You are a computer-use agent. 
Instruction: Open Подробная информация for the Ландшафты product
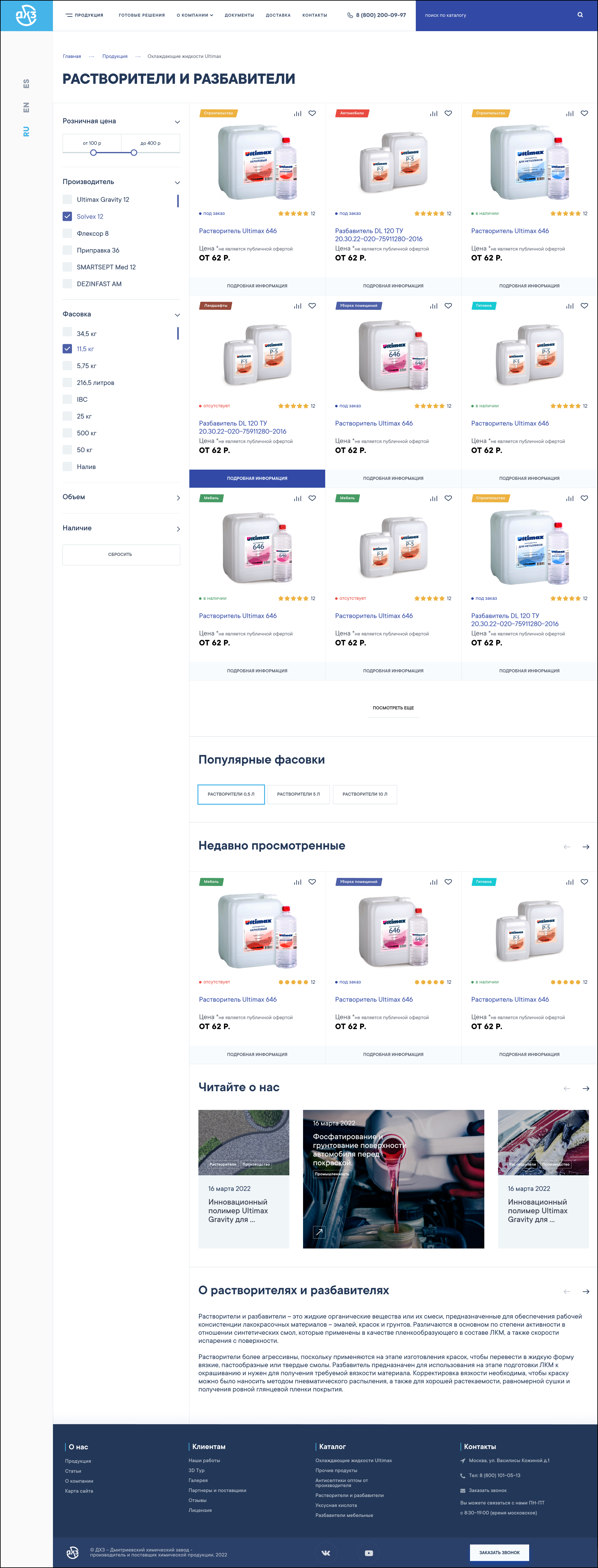[257, 478]
